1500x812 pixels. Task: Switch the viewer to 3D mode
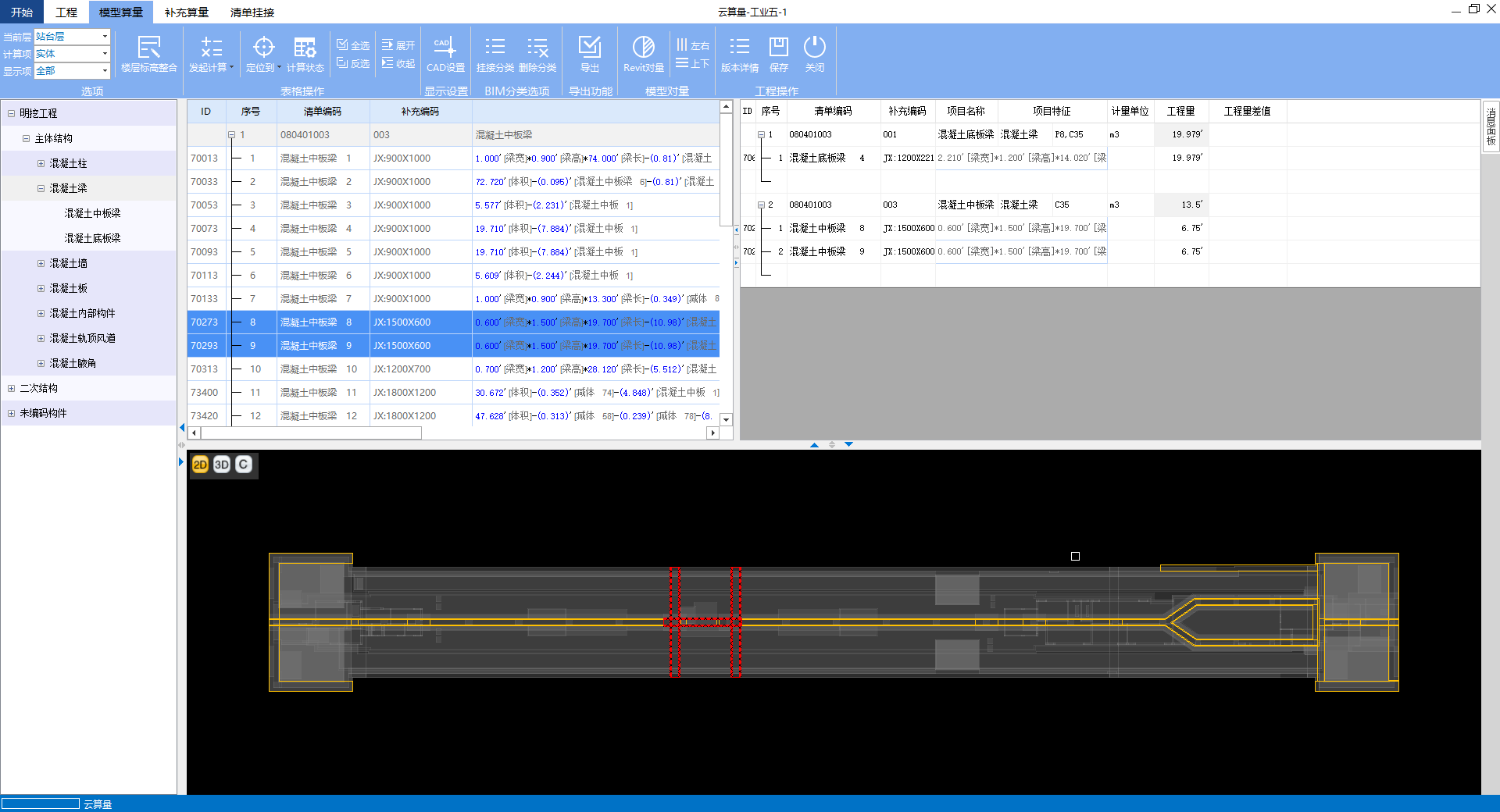tap(222, 465)
